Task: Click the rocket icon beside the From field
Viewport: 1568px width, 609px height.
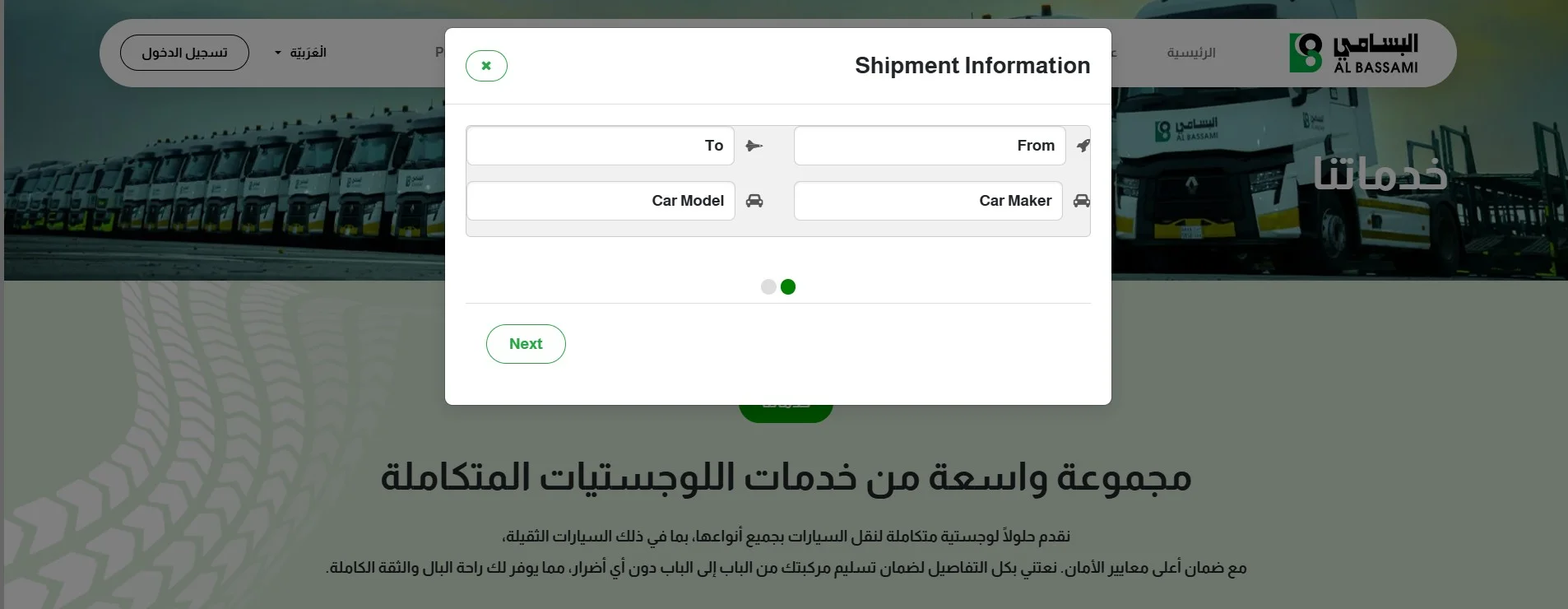Action: coord(1082,145)
